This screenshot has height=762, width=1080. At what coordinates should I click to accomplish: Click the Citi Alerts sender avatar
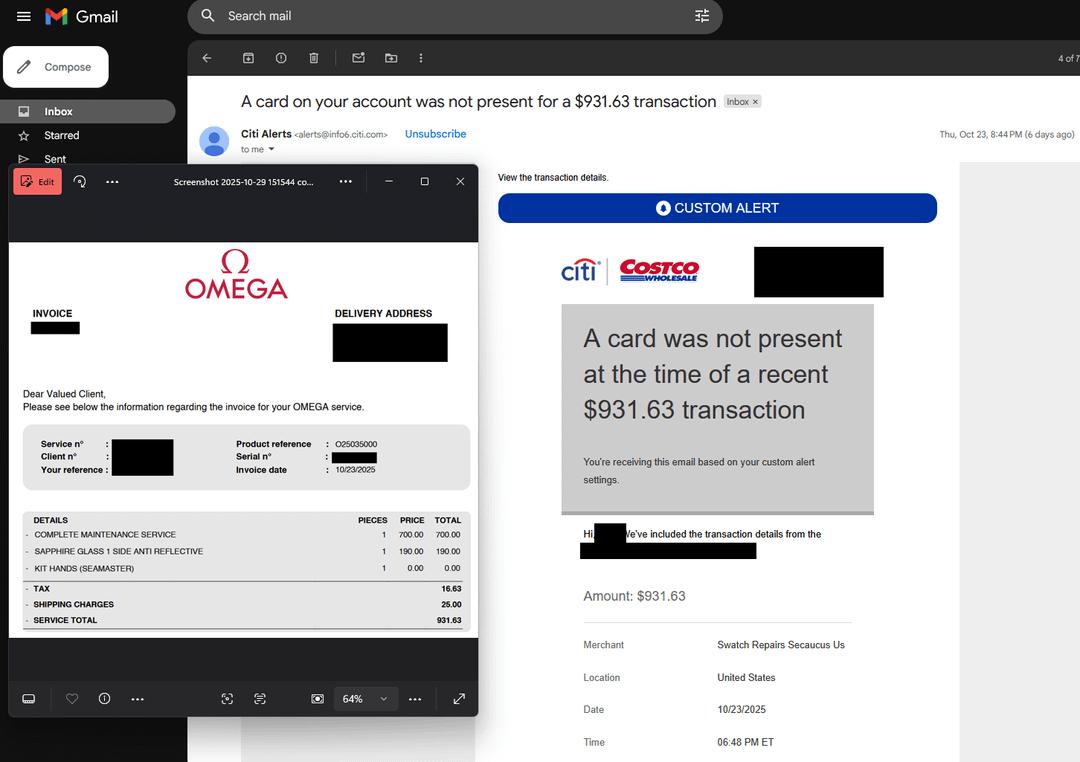point(214,141)
